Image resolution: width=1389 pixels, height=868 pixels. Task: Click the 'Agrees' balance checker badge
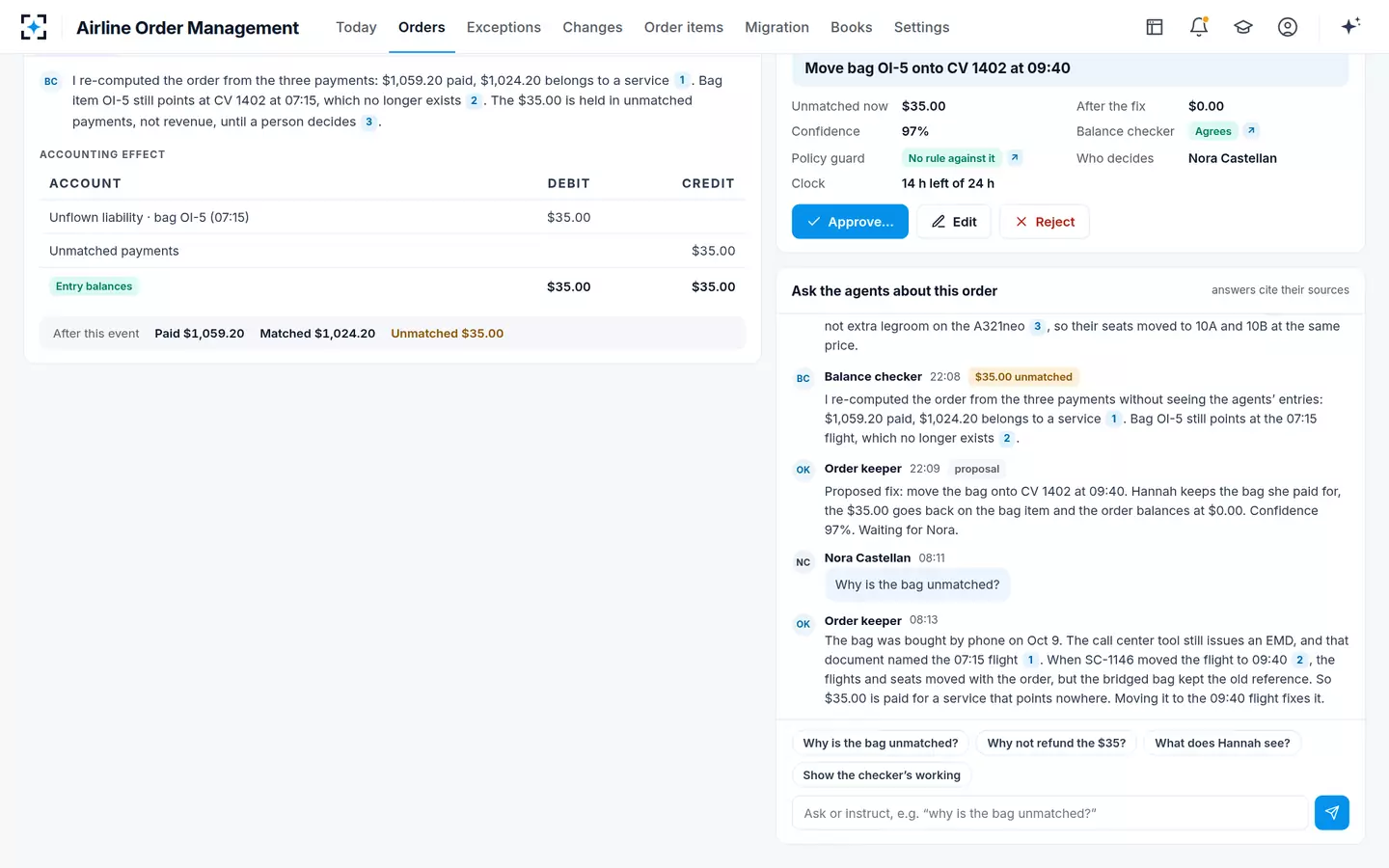(1212, 131)
